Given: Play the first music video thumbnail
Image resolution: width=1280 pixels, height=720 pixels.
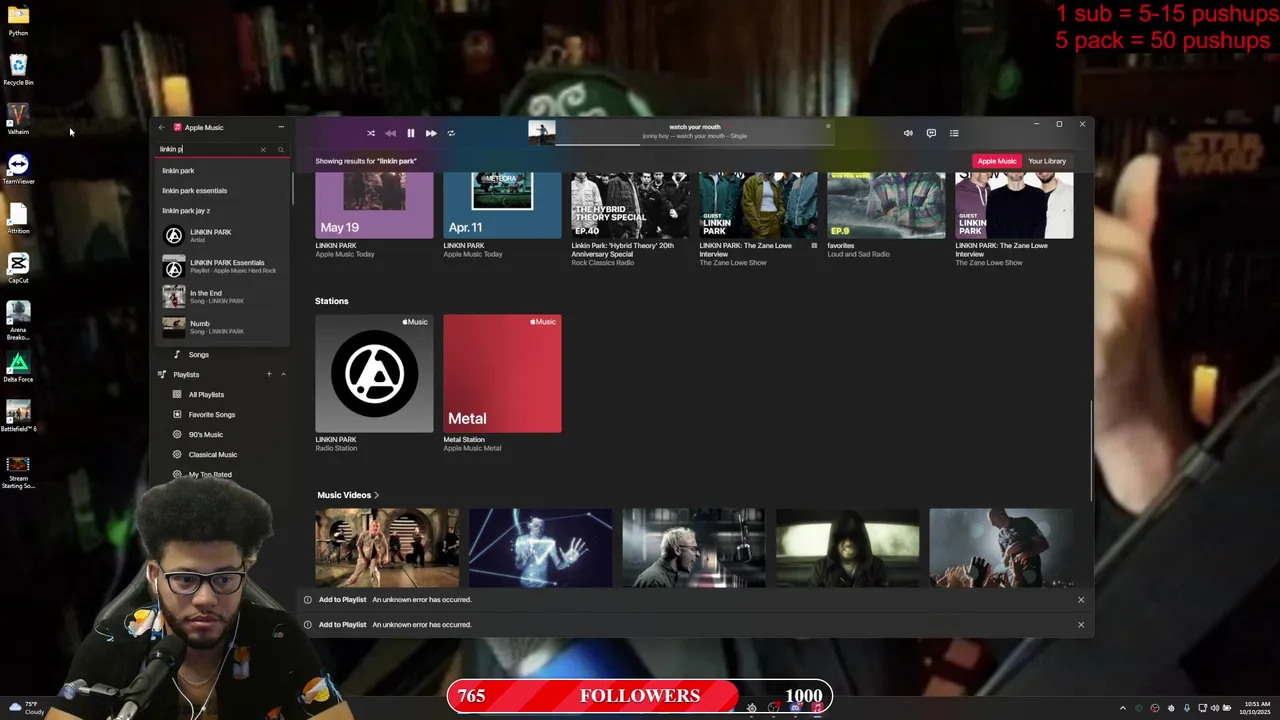Looking at the screenshot, I should click(387, 547).
